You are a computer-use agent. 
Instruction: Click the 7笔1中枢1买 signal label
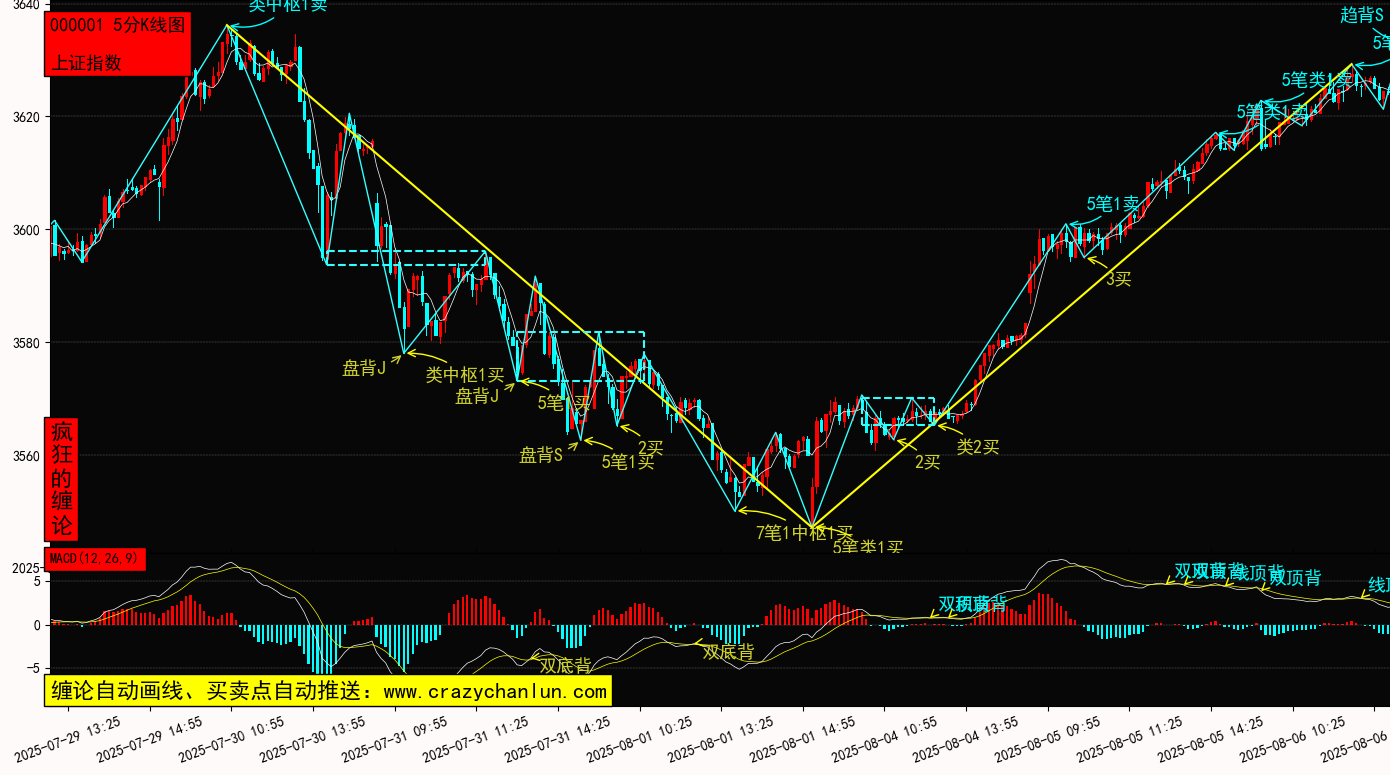click(x=804, y=532)
